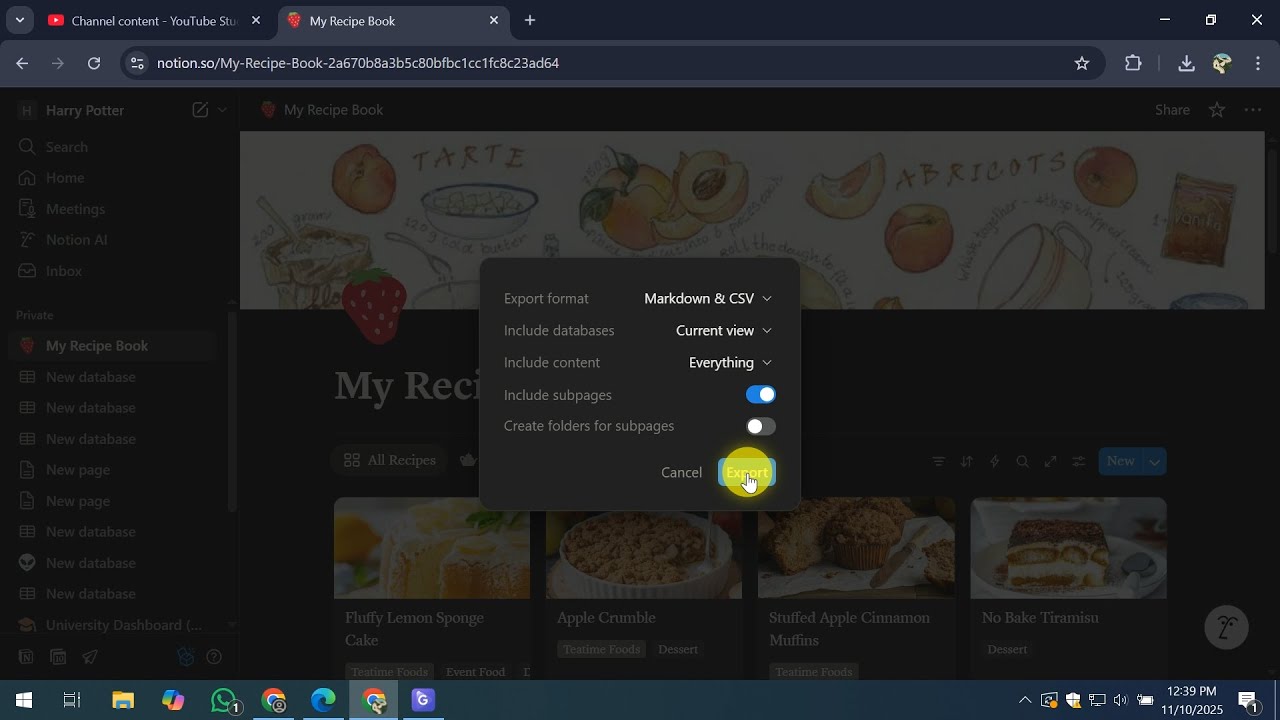The height and width of the screenshot is (720, 1280).
Task: Turn off Include subpages toggle
Action: pos(761,395)
